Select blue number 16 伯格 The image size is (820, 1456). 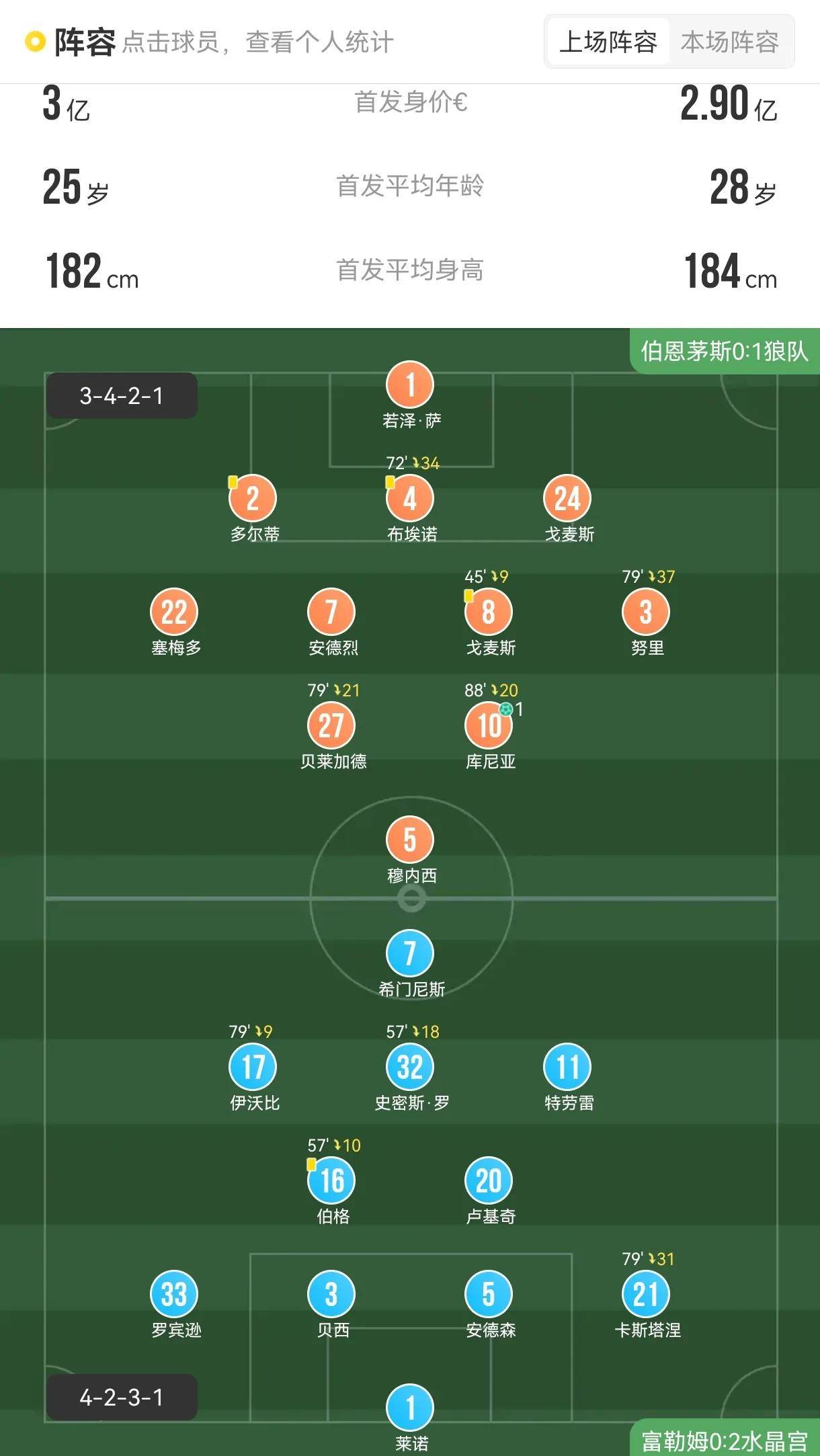[x=331, y=1180]
